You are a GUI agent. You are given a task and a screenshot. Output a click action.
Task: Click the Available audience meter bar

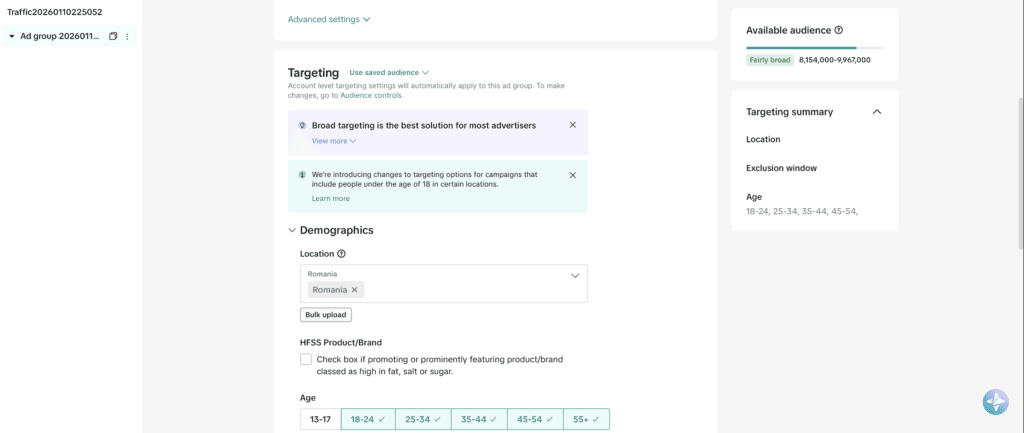pyautogui.click(x=815, y=48)
